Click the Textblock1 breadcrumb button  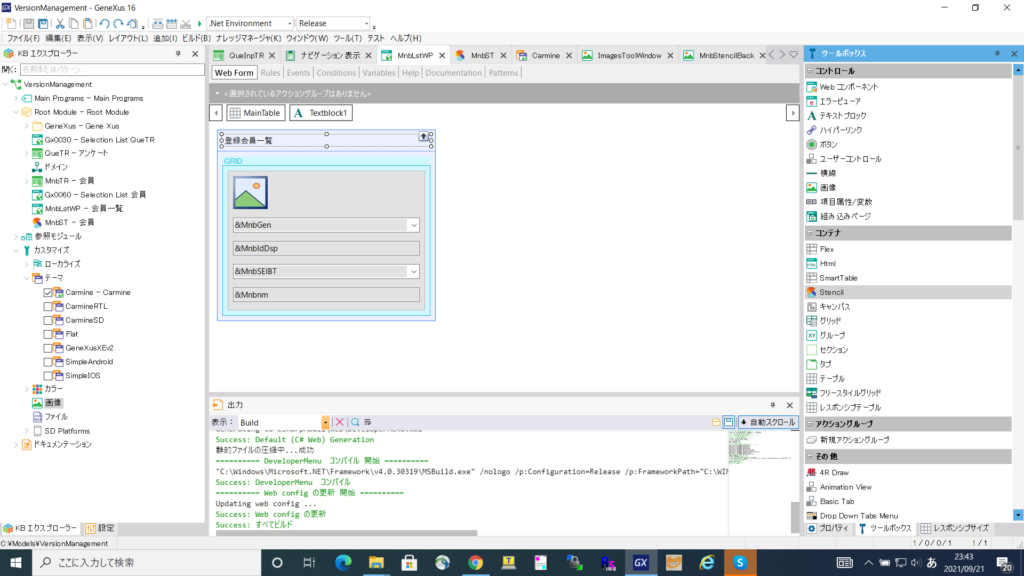pyautogui.click(x=321, y=113)
